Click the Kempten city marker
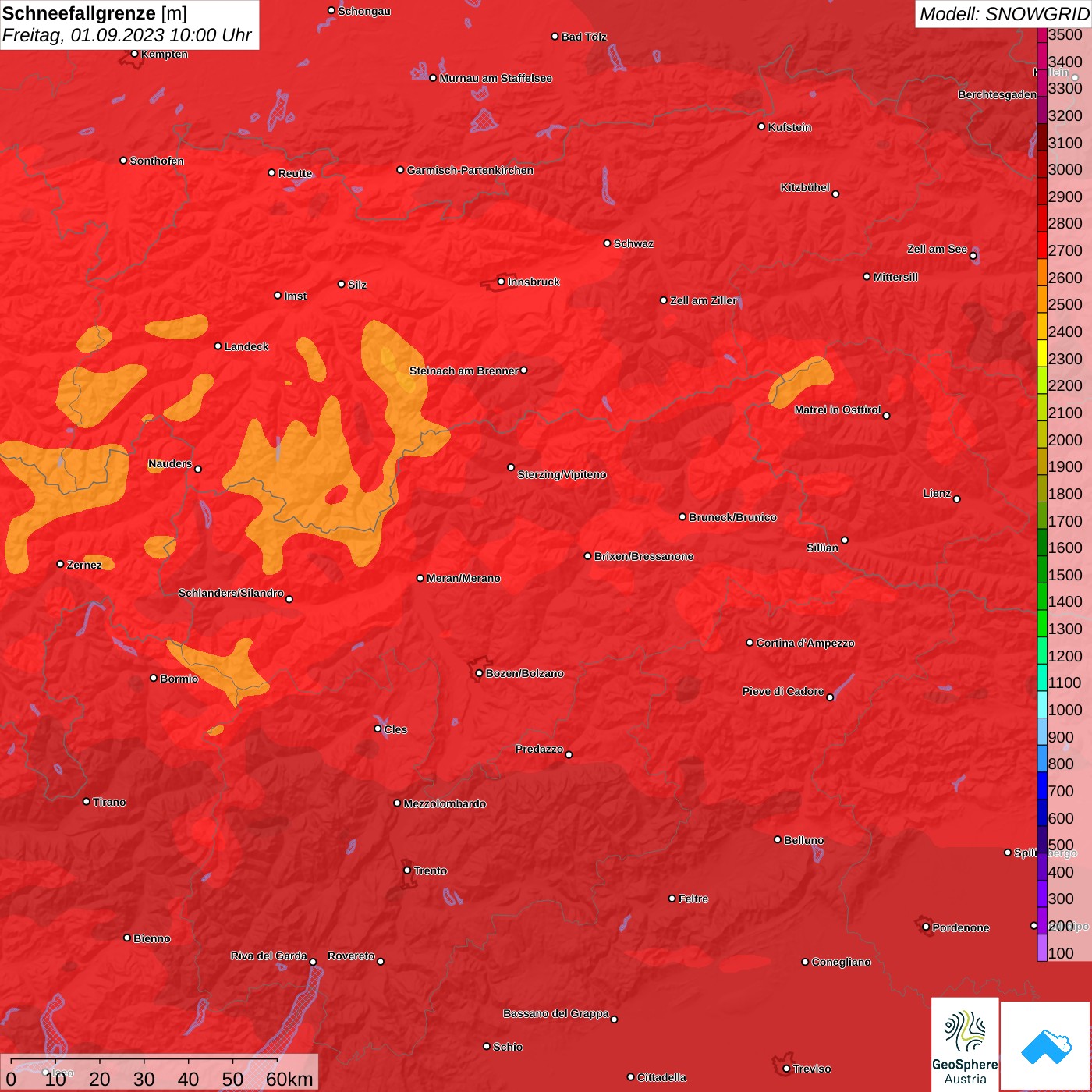Screen dimensions: 1092x1092 point(134,54)
